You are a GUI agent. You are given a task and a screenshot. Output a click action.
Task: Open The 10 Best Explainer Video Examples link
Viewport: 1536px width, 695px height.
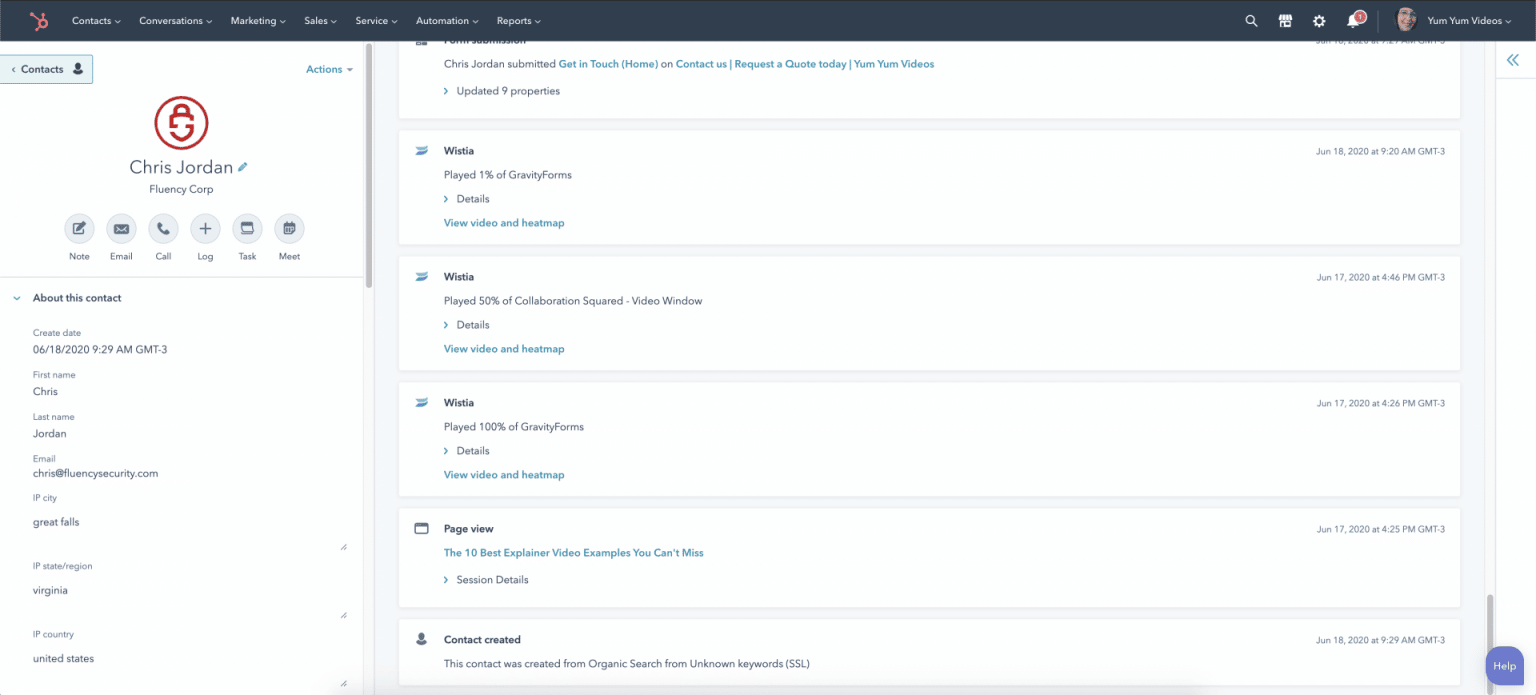[x=574, y=553]
